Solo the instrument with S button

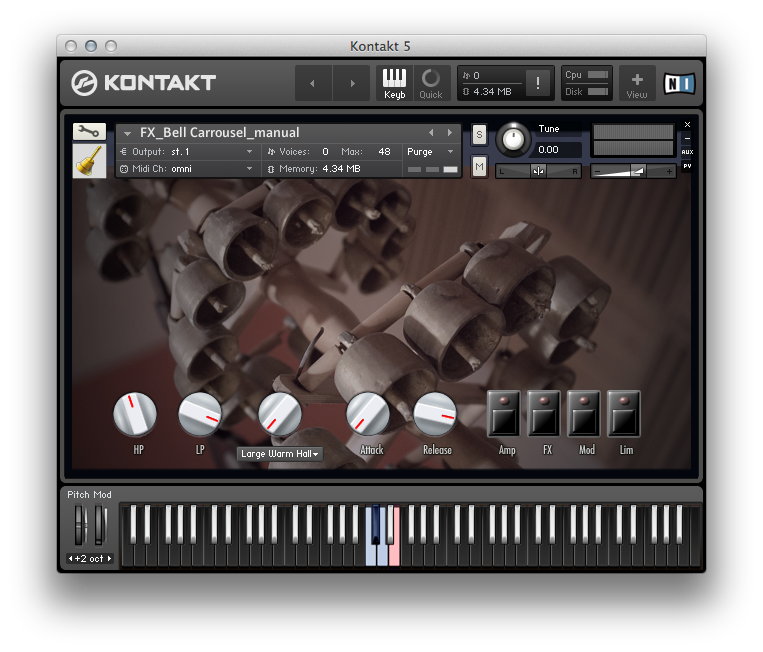pos(479,135)
